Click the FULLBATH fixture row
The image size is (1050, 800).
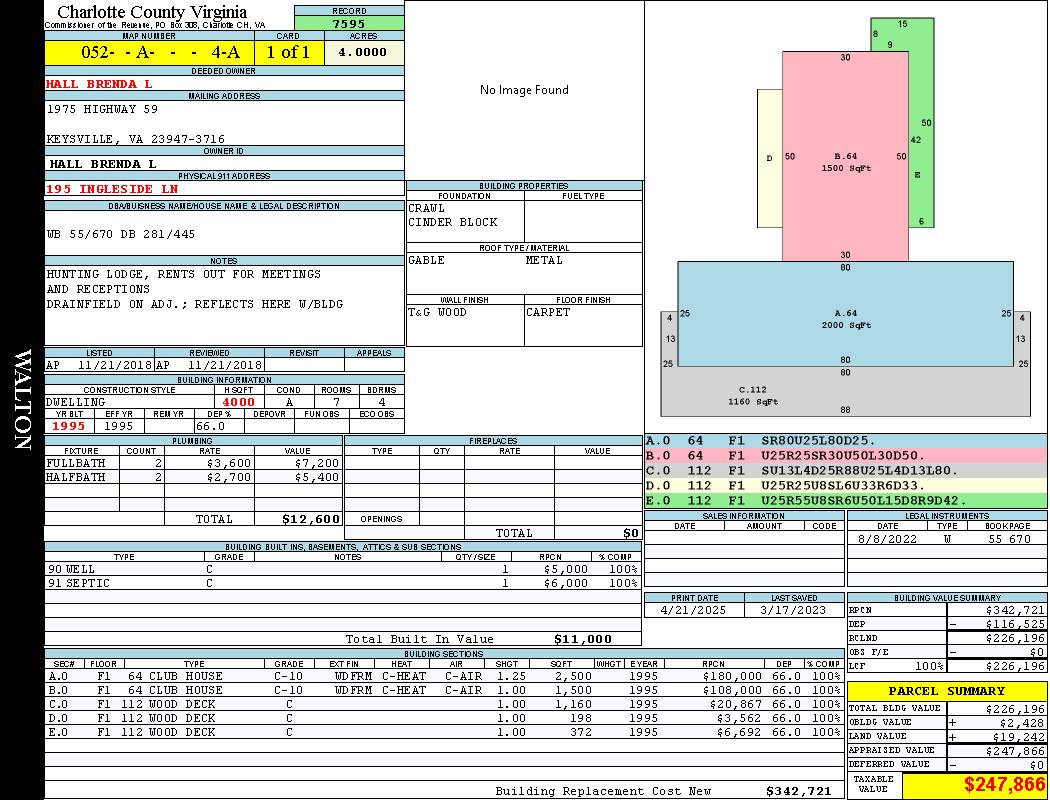pyautogui.click(x=193, y=463)
